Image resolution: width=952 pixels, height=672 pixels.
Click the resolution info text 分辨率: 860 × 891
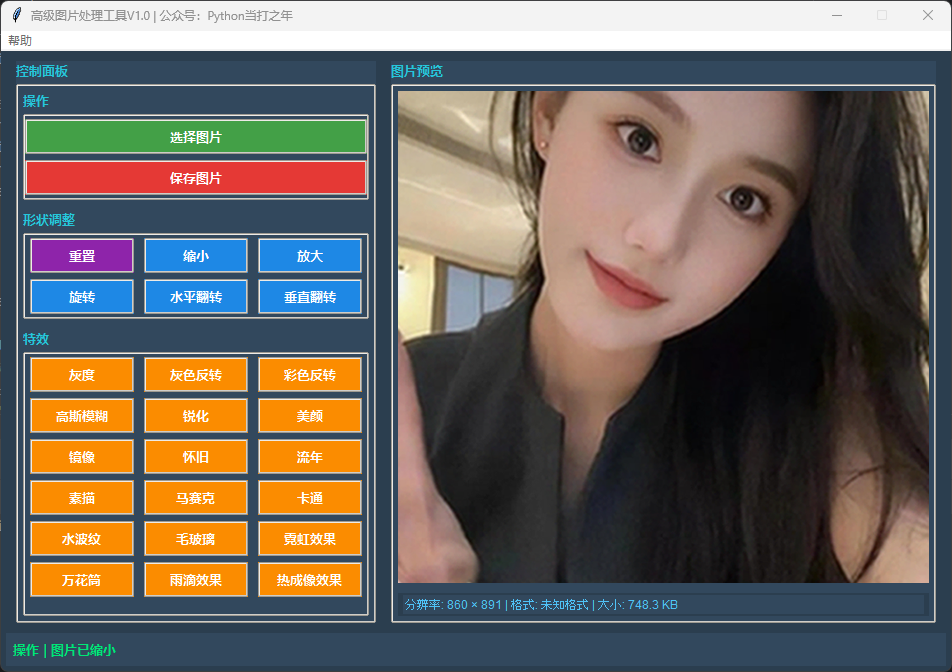click(x=453, y=605)
